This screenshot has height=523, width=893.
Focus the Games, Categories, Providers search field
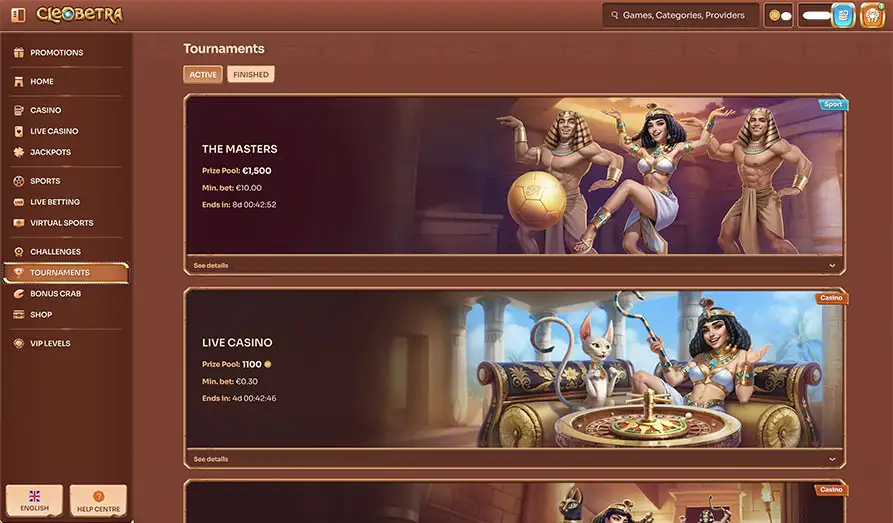point(681,15)
